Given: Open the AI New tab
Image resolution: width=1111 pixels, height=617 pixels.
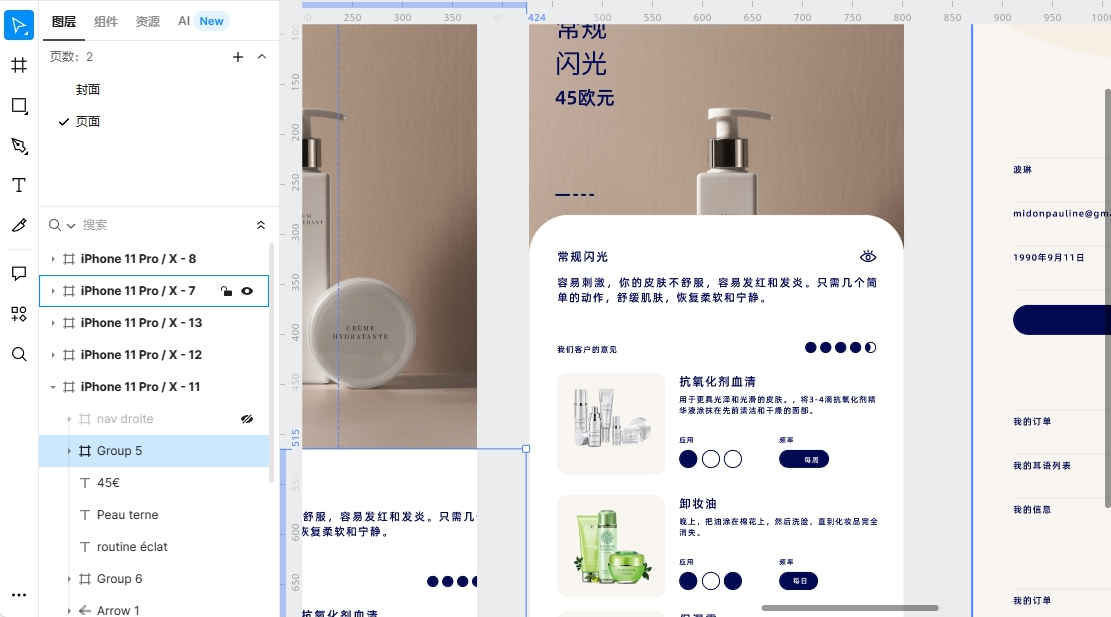Looking at the screenshot, I should (201, 21).
